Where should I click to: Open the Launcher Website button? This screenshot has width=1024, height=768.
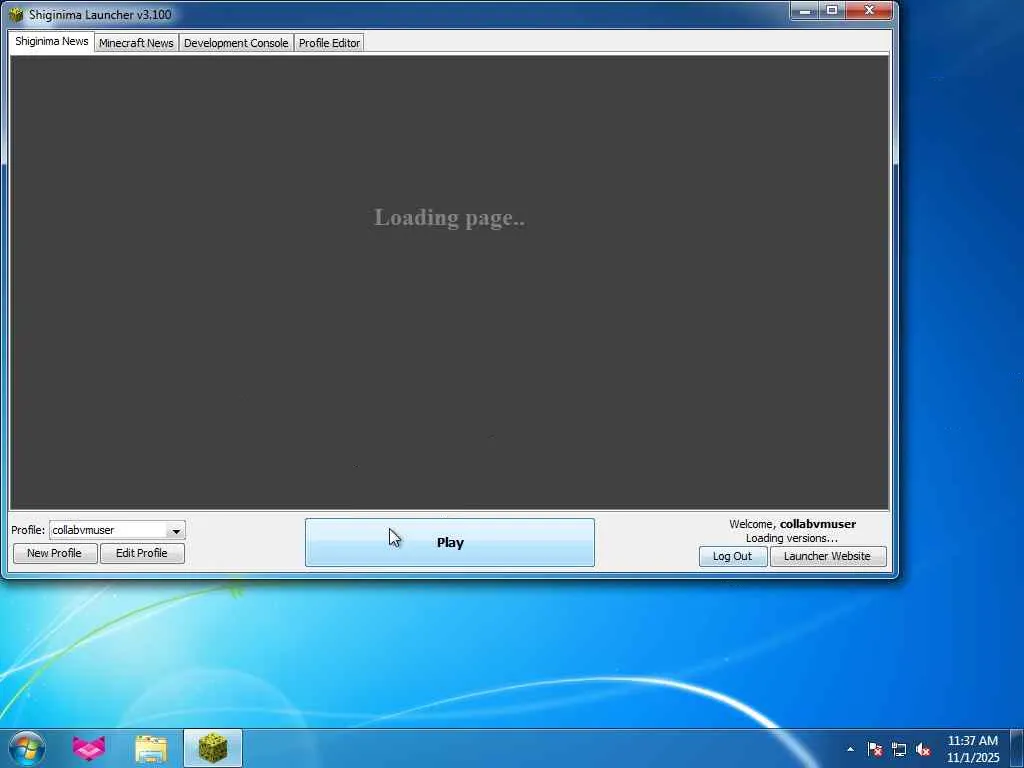point(827,556)
